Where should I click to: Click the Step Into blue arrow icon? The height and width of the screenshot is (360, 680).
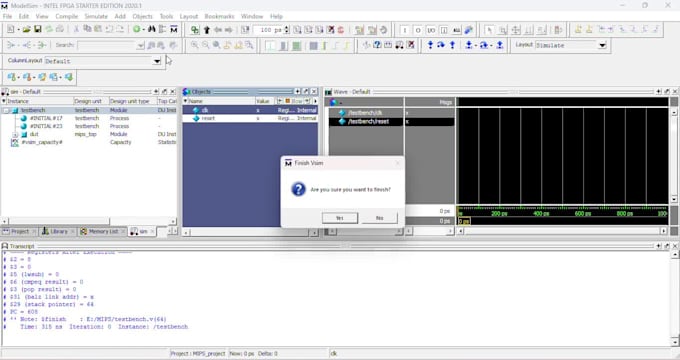(430, 45)
